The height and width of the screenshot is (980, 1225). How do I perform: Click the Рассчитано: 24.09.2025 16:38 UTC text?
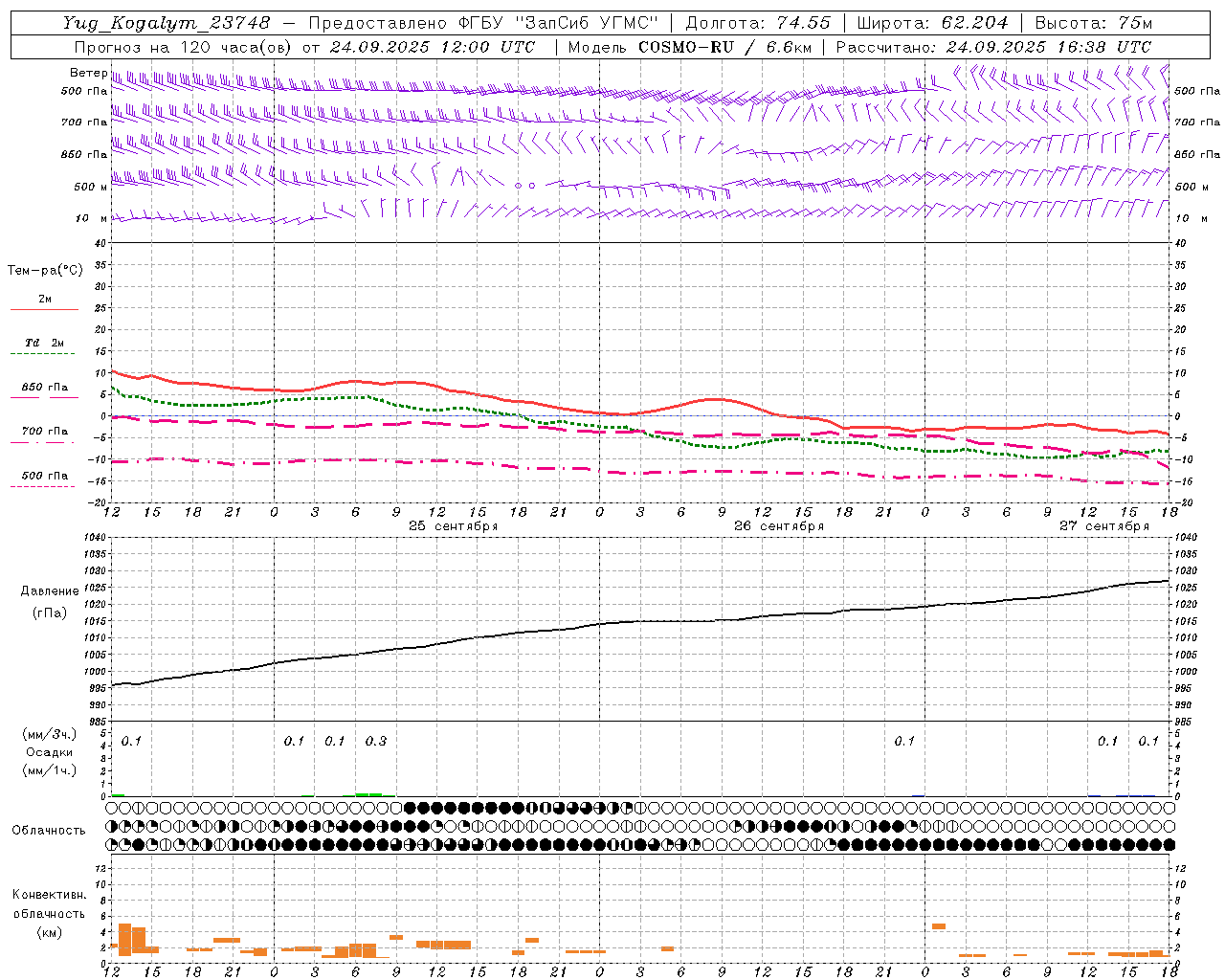pos(993,47)
